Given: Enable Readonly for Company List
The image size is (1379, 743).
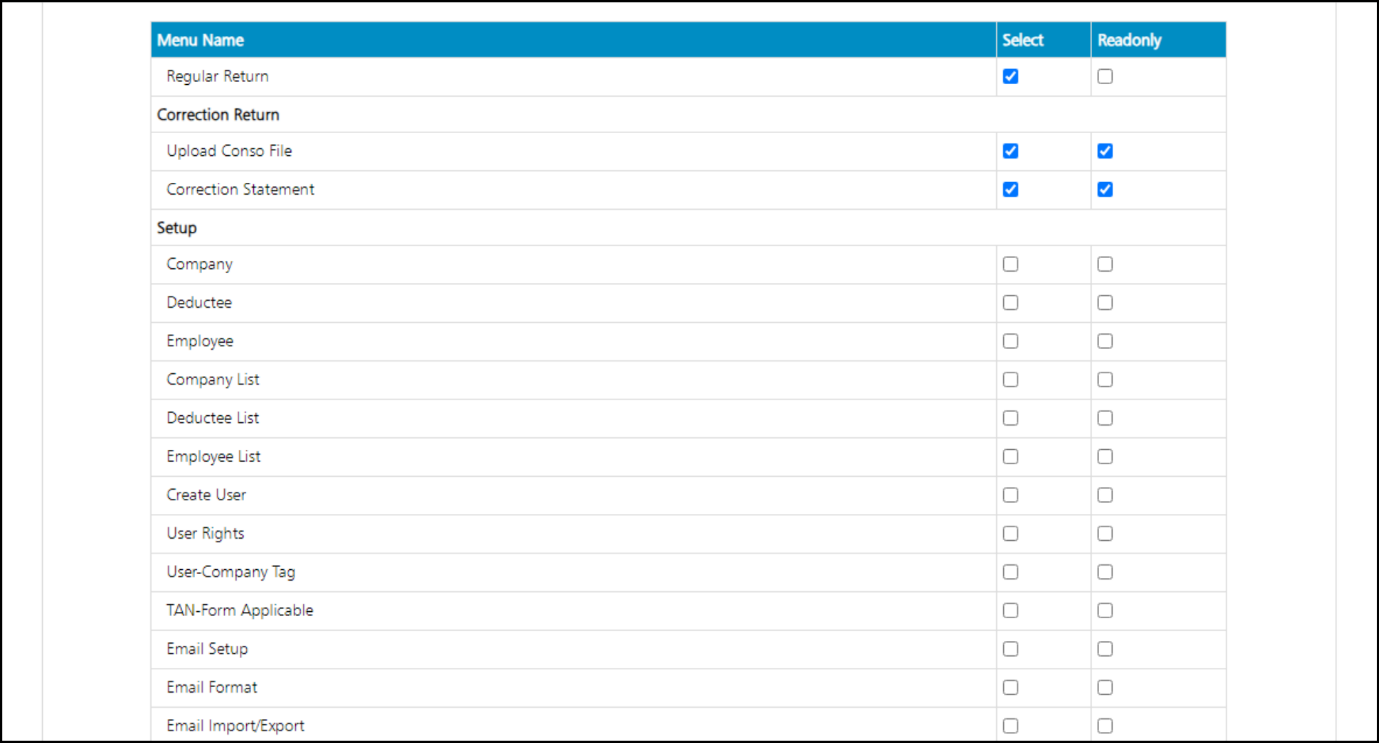Looking at the screenshot, I should point(1105,379).
